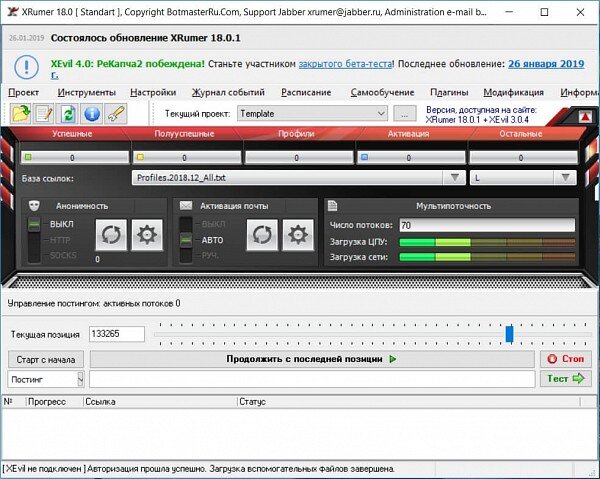Click the envelope icon beside Активация почты
Viewport: 600px width, 479px height.
pos(186,206)
